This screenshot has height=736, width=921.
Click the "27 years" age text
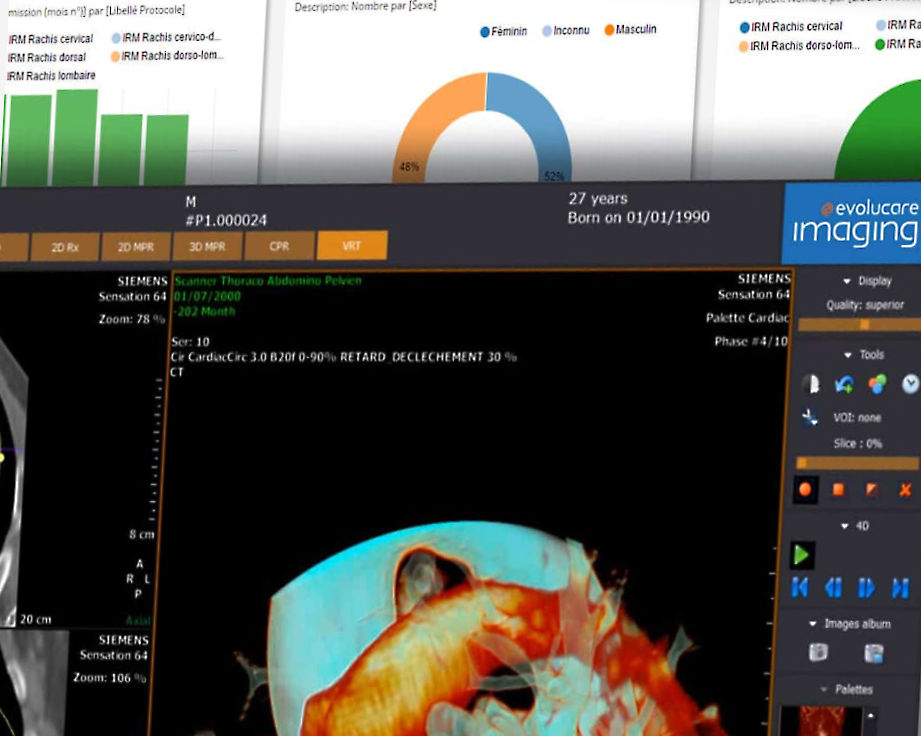coord(598,199)
